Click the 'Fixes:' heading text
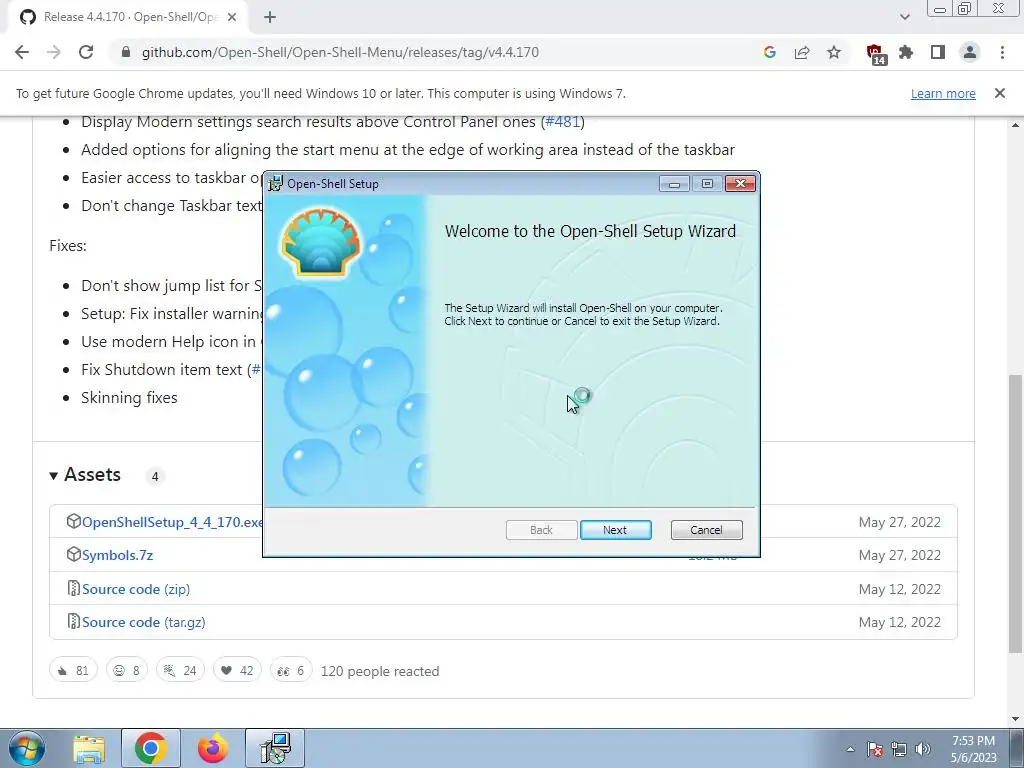1024x768 pixels. point(68,246)
